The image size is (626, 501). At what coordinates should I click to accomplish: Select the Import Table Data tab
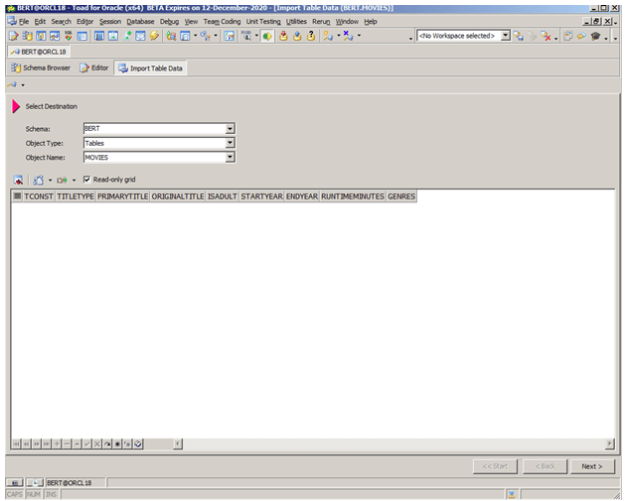tap(151, 68)
